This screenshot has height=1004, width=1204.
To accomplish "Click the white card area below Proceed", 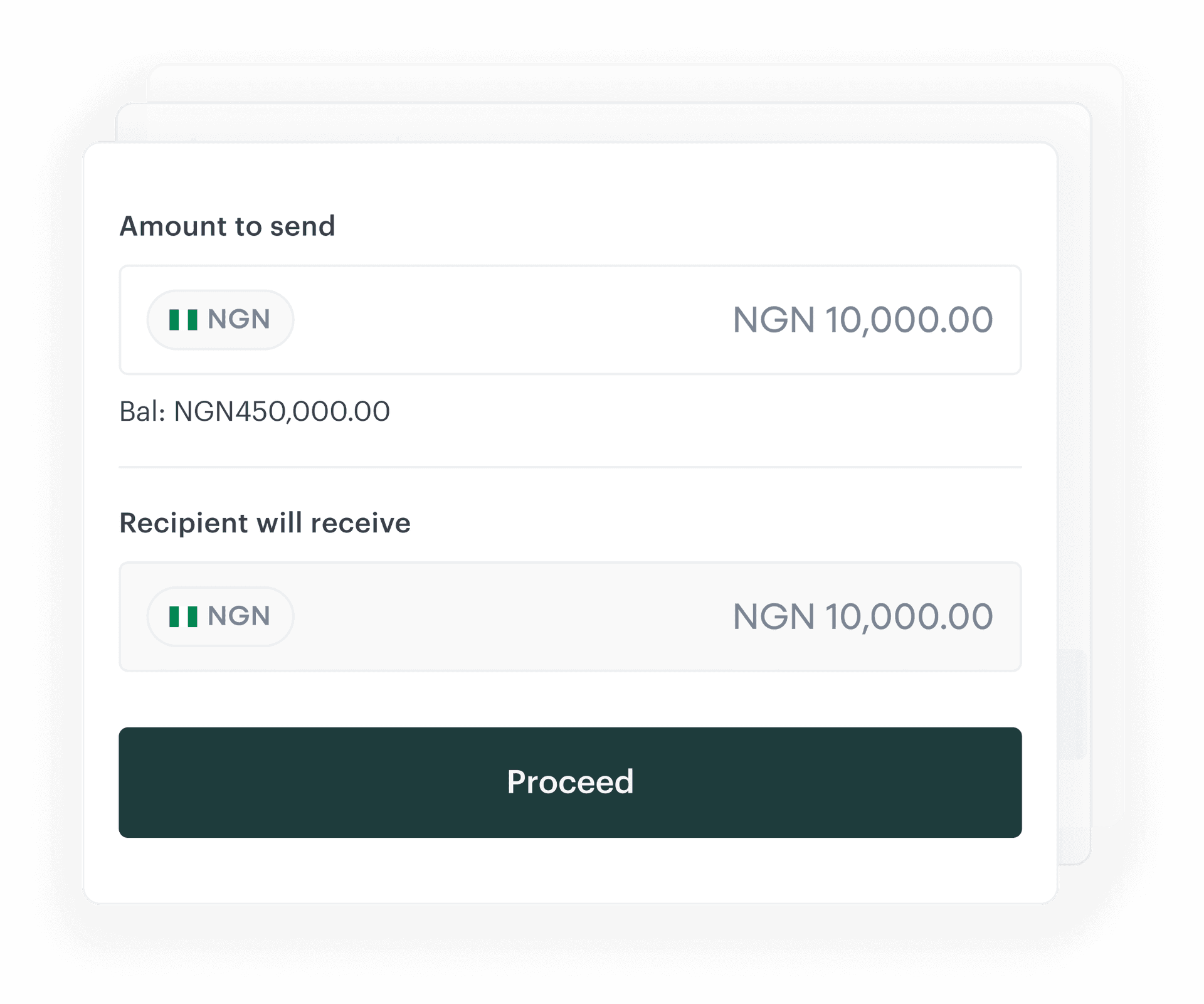I will point(570,872).
